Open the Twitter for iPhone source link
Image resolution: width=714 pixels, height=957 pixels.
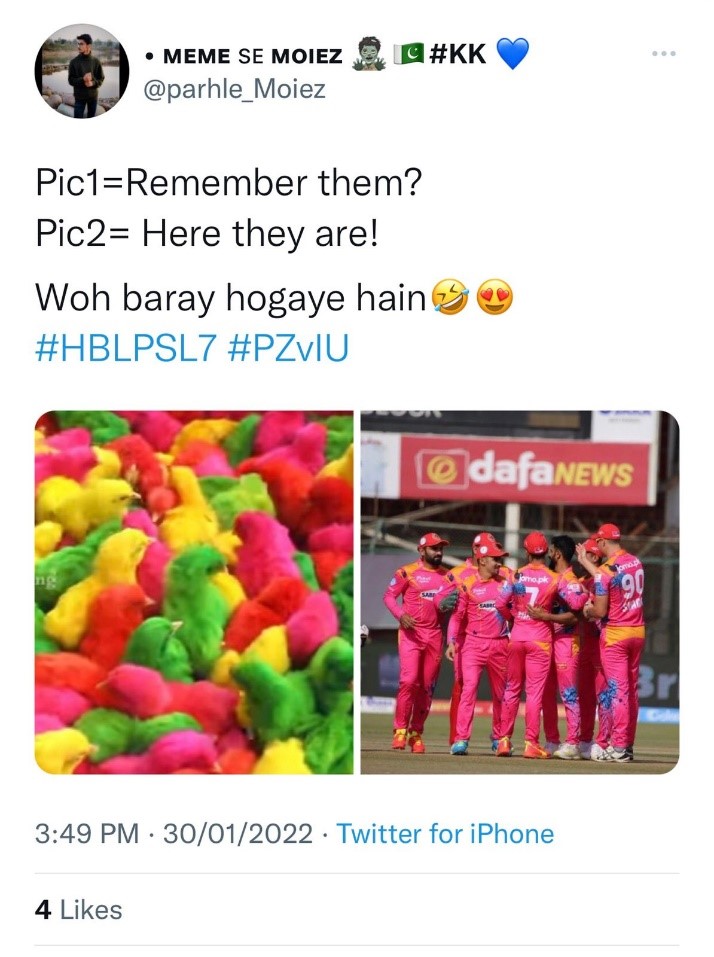pyautogui.click(x=445, y=833)
